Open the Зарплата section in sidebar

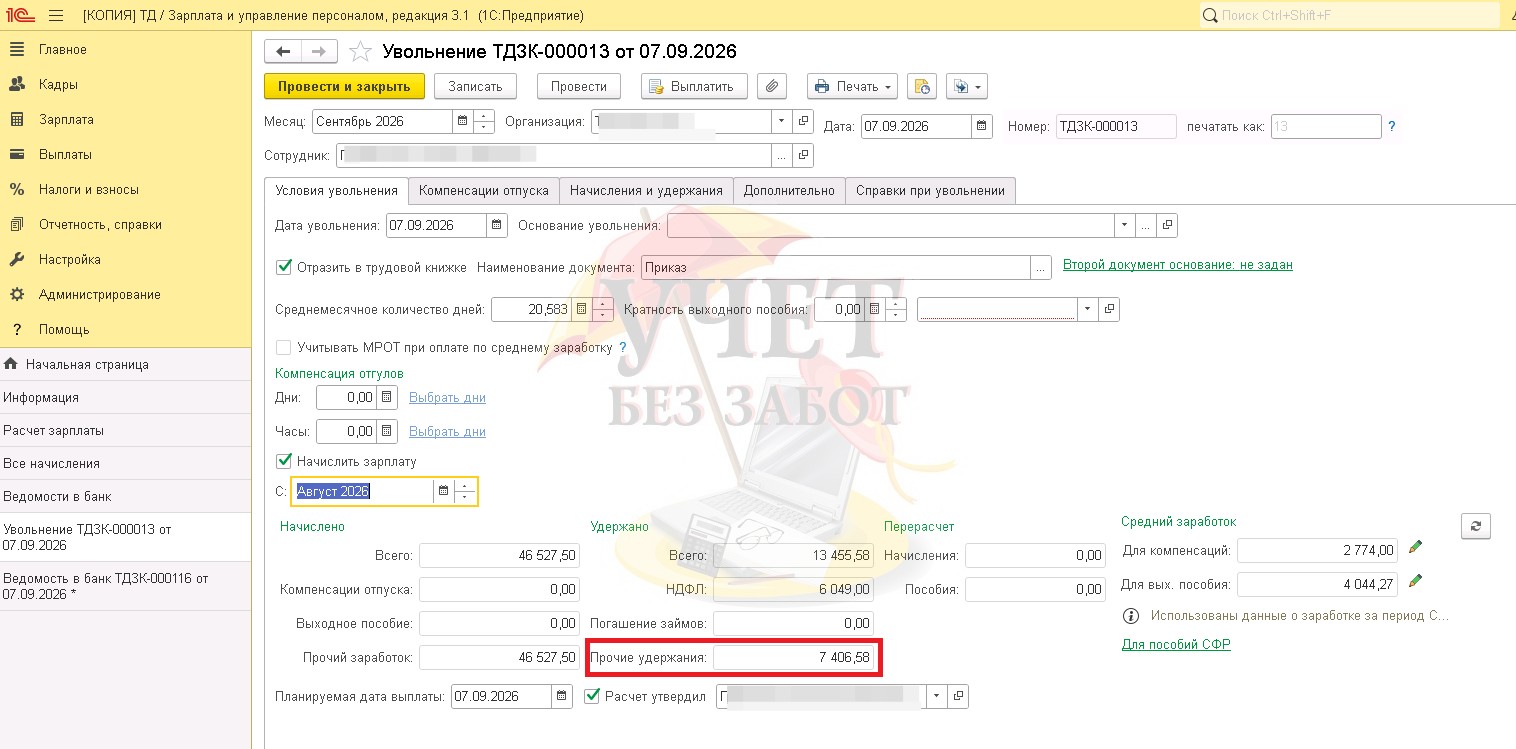pyautogui.click(x=66, y=119)
